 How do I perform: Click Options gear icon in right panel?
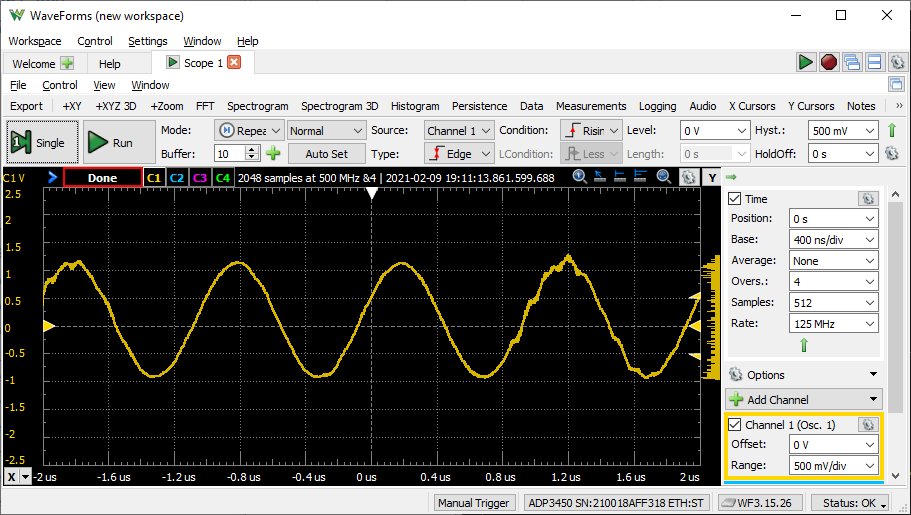736,374
